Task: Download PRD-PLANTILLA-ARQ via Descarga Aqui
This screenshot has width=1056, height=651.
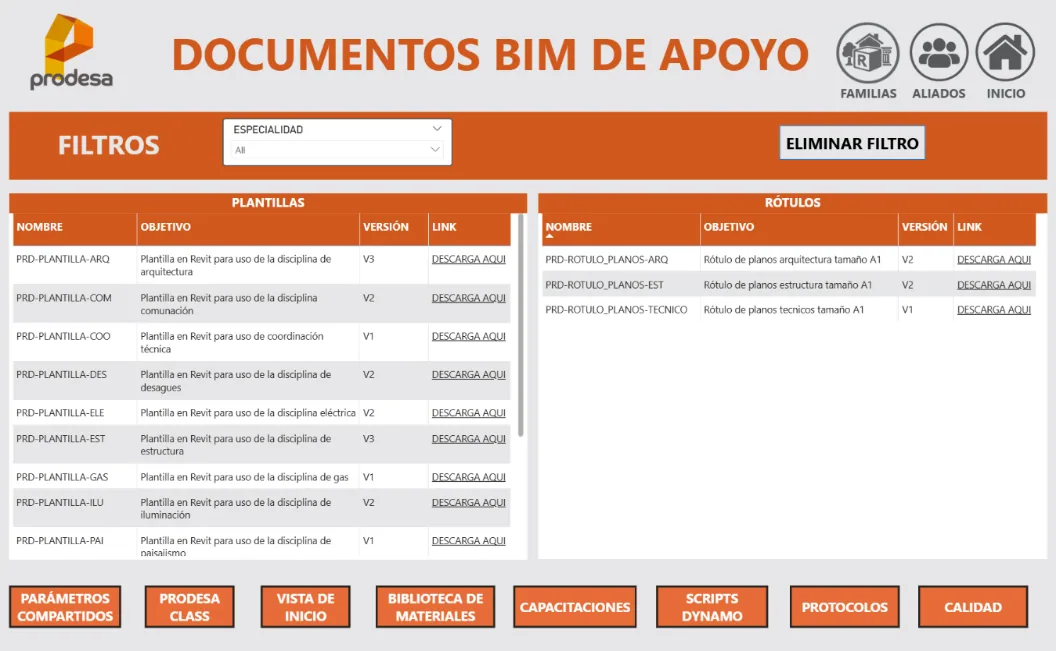Action: 469,259
